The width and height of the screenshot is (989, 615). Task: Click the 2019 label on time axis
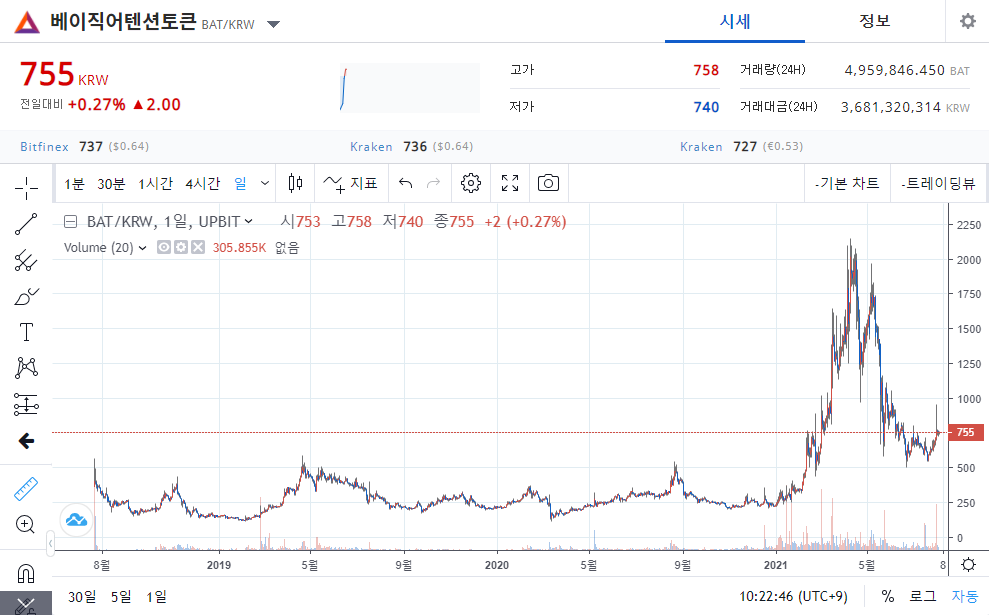coord(219,565)
